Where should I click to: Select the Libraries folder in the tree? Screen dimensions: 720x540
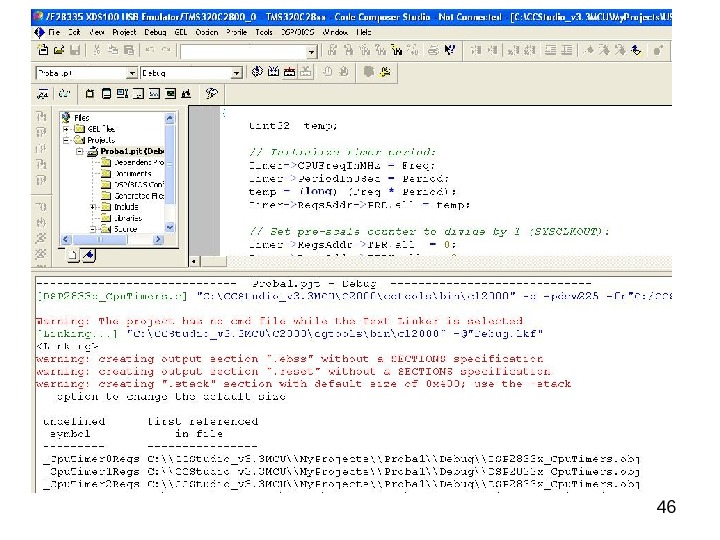coord(128,218)
